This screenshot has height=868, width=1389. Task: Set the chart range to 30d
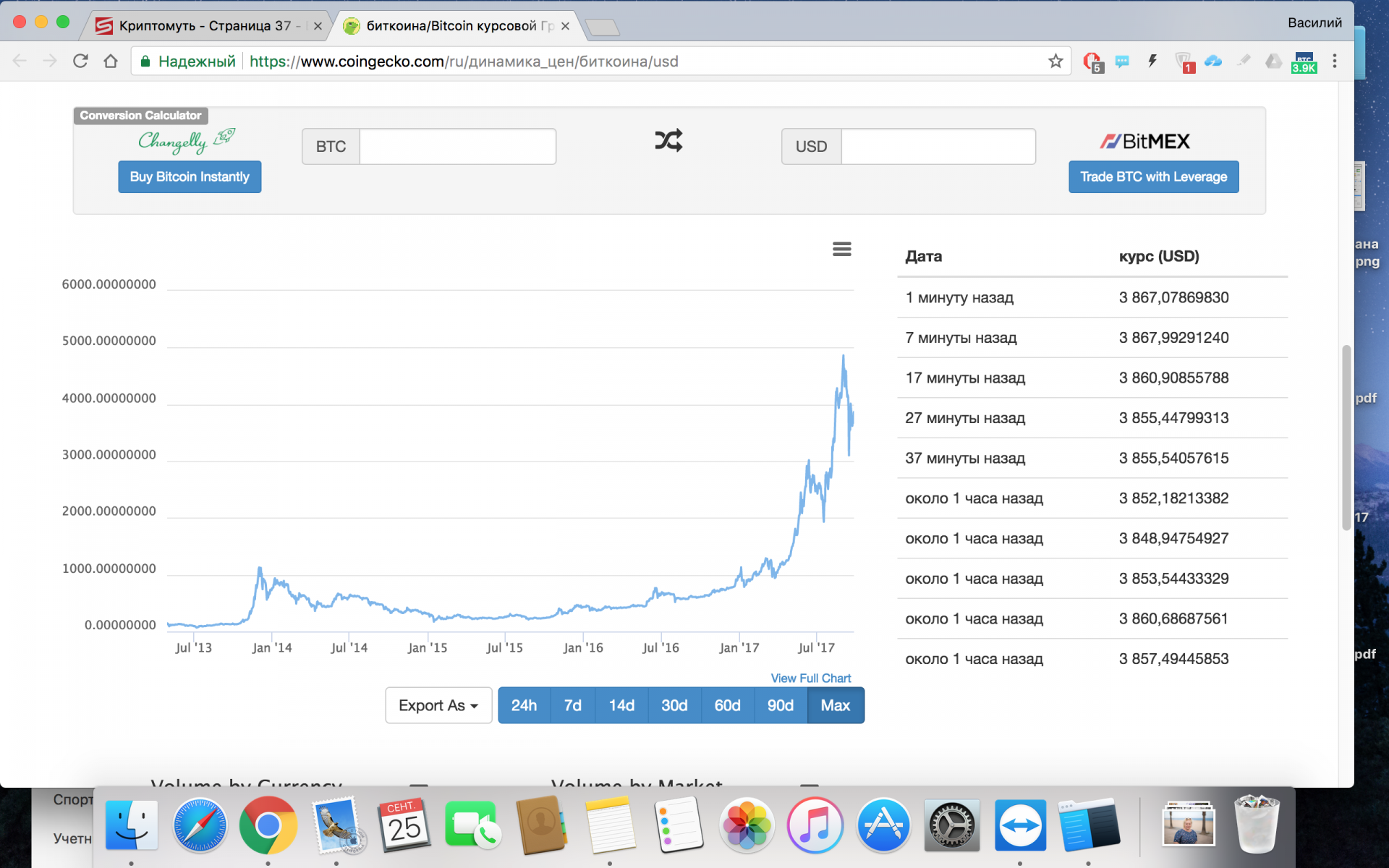pyautogui.click(x=674, y=705)
